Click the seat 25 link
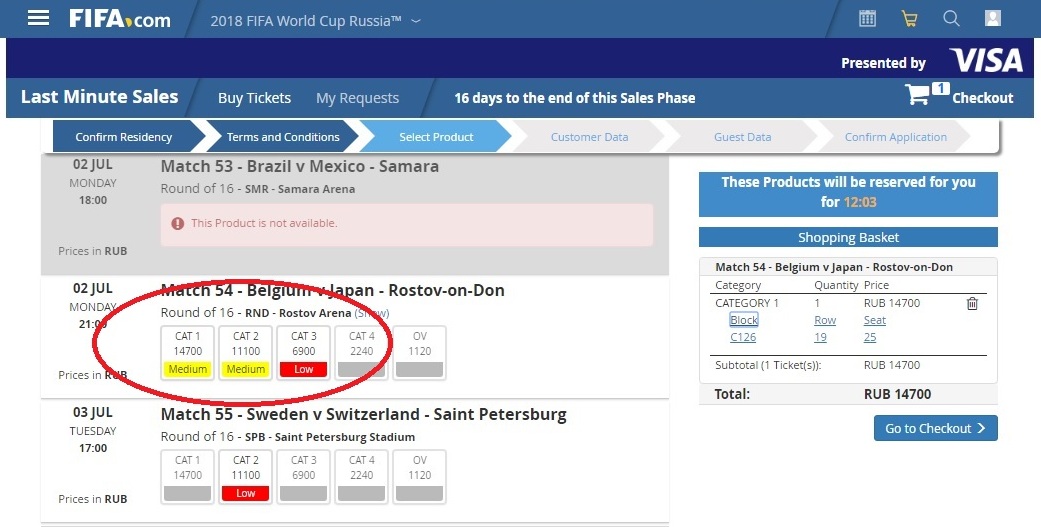Screen dimensions: 1041x527 [x=870, y=337]
